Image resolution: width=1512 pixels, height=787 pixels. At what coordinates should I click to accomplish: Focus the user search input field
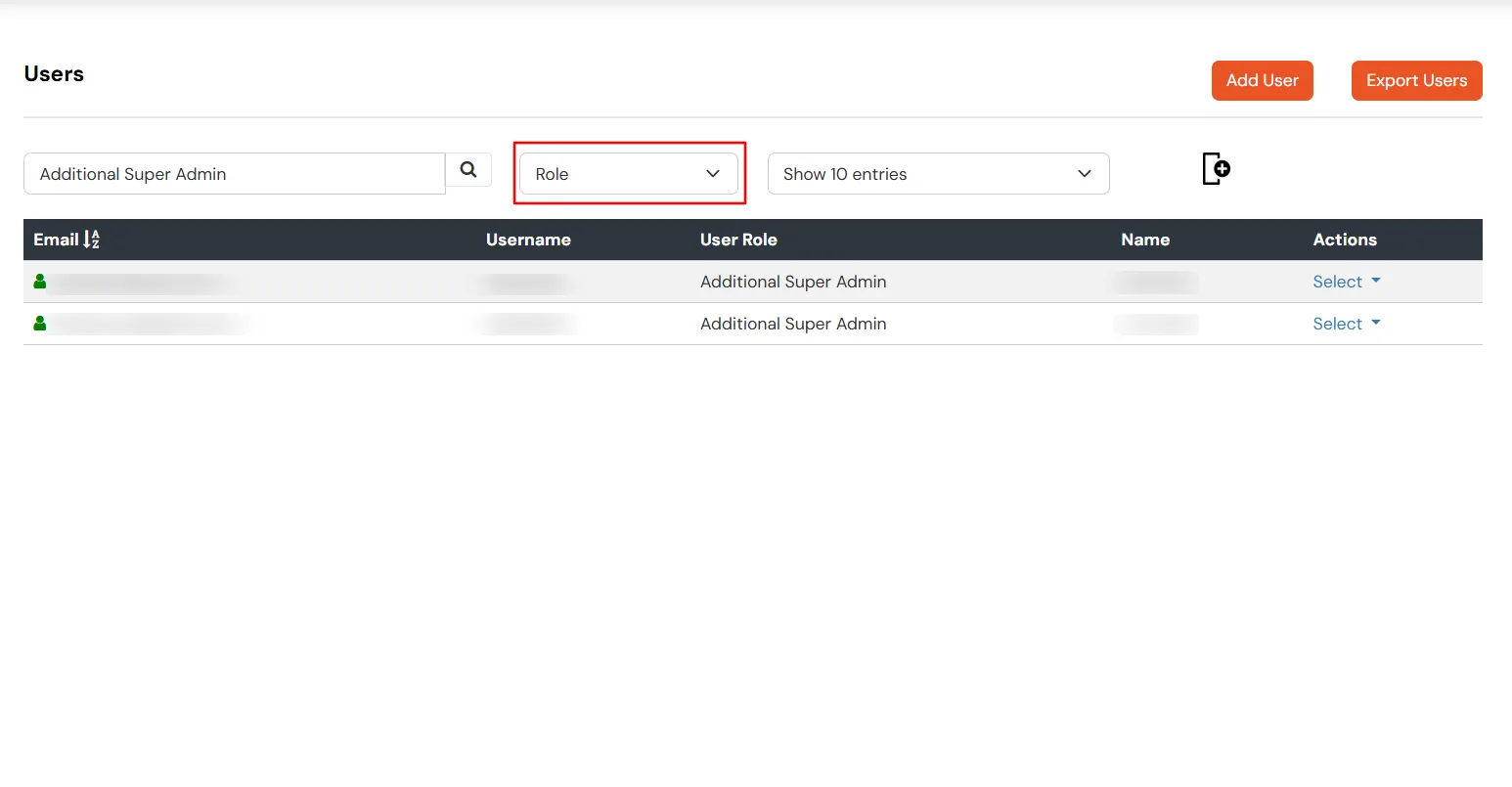pos(235,174)
